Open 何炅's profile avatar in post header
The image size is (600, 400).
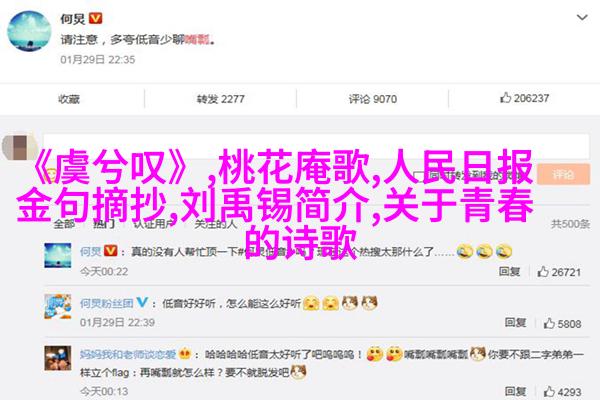click(x=29, y=31)
